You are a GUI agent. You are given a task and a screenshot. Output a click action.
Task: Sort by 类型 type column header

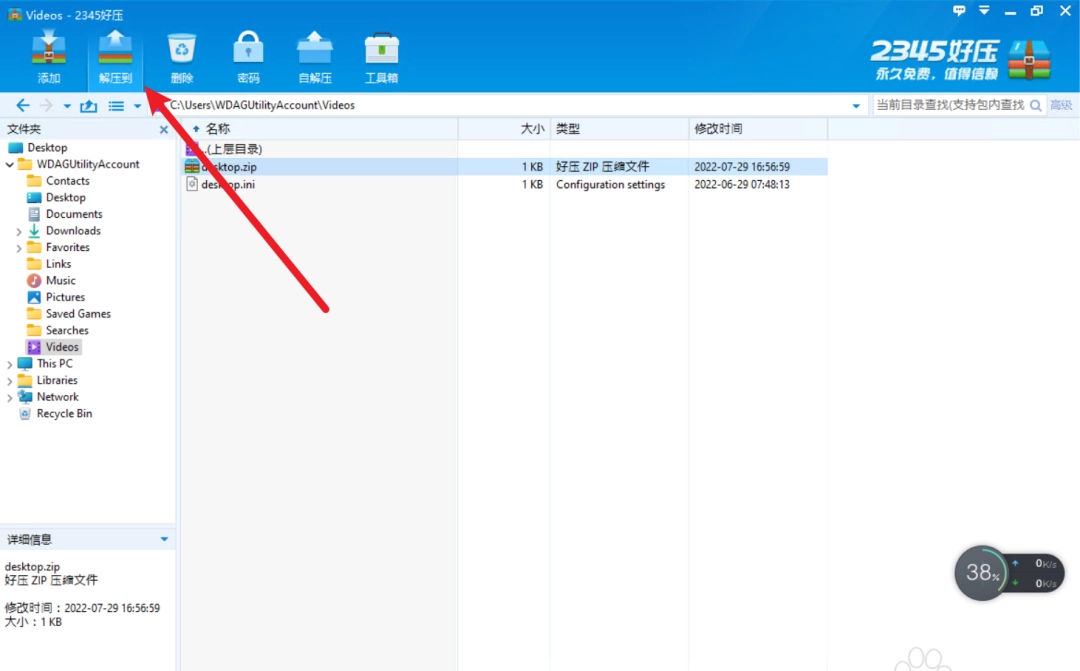tap(619, 129)
